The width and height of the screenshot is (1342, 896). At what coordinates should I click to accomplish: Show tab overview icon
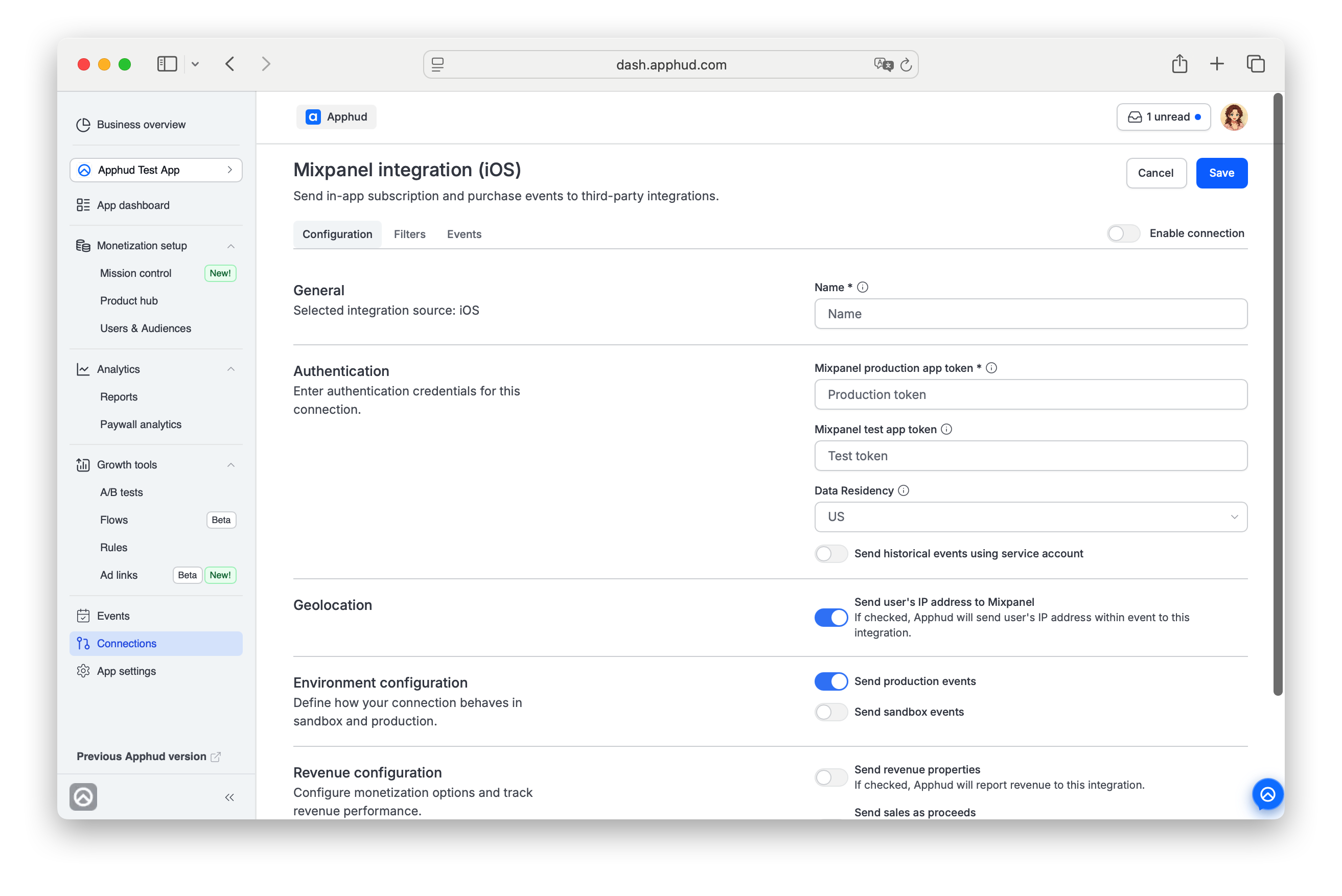(x=1255, y=63)
